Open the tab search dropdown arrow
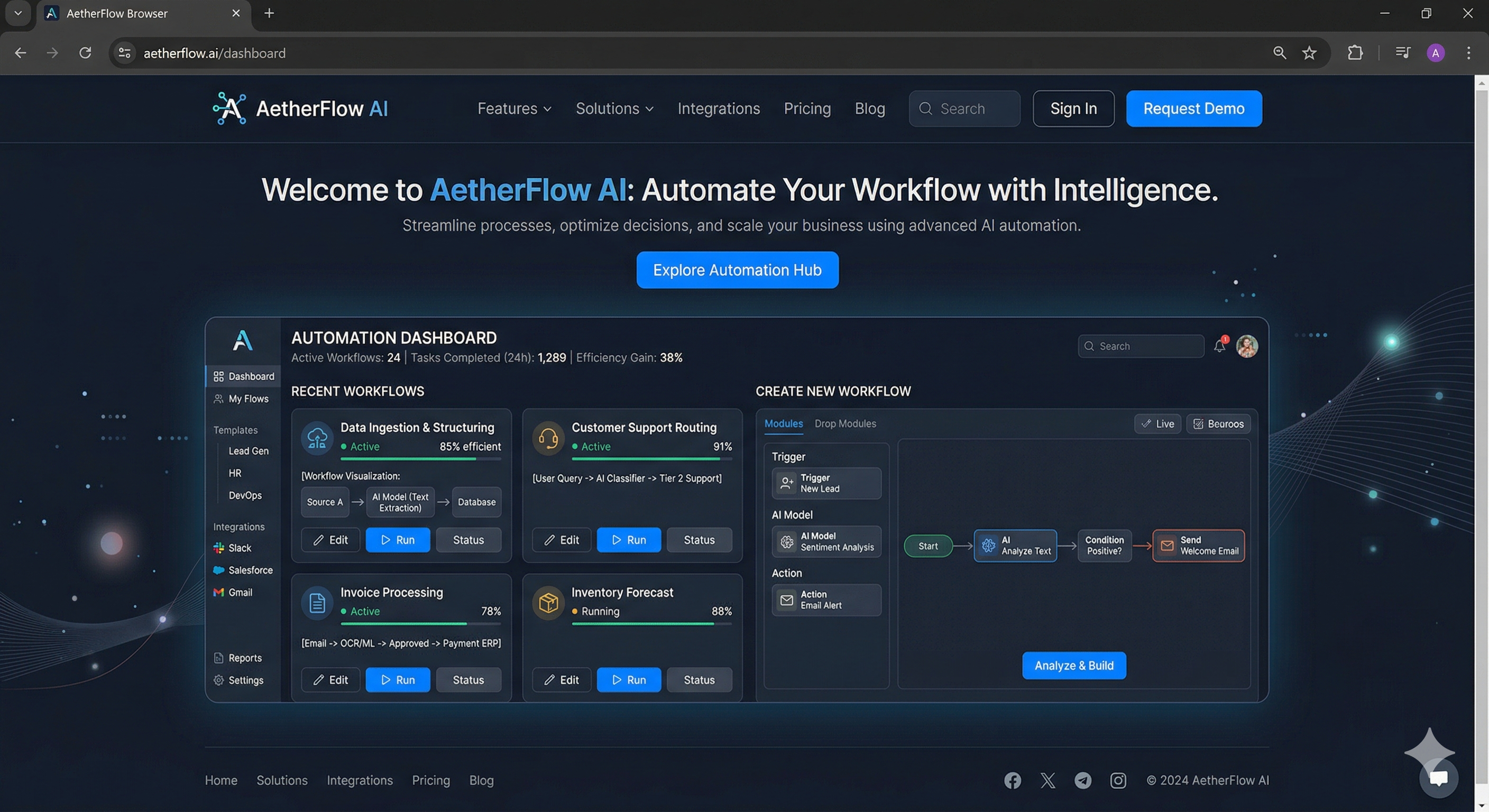 pyautogui.click(x=18, y=13)
